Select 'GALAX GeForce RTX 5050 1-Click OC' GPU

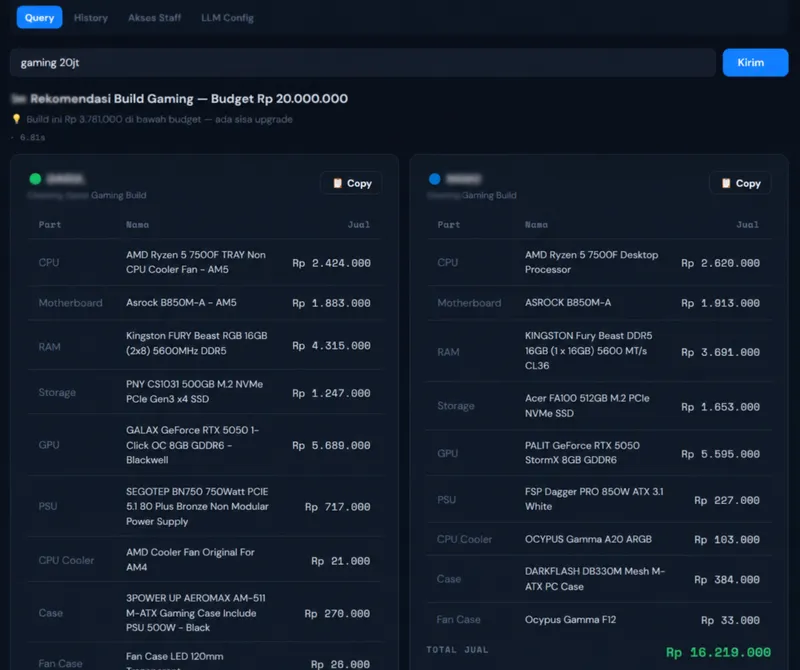coord(192,445)
